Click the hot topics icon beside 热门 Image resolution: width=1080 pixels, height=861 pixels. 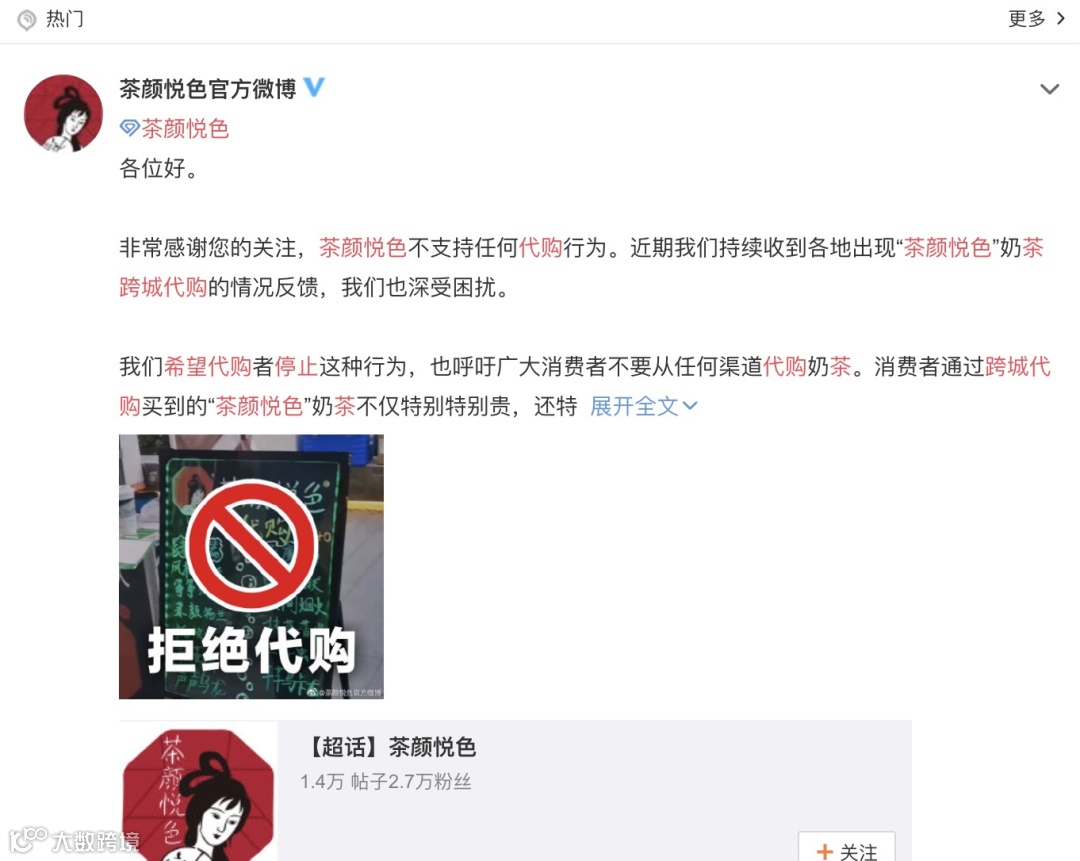coord(27,20)
